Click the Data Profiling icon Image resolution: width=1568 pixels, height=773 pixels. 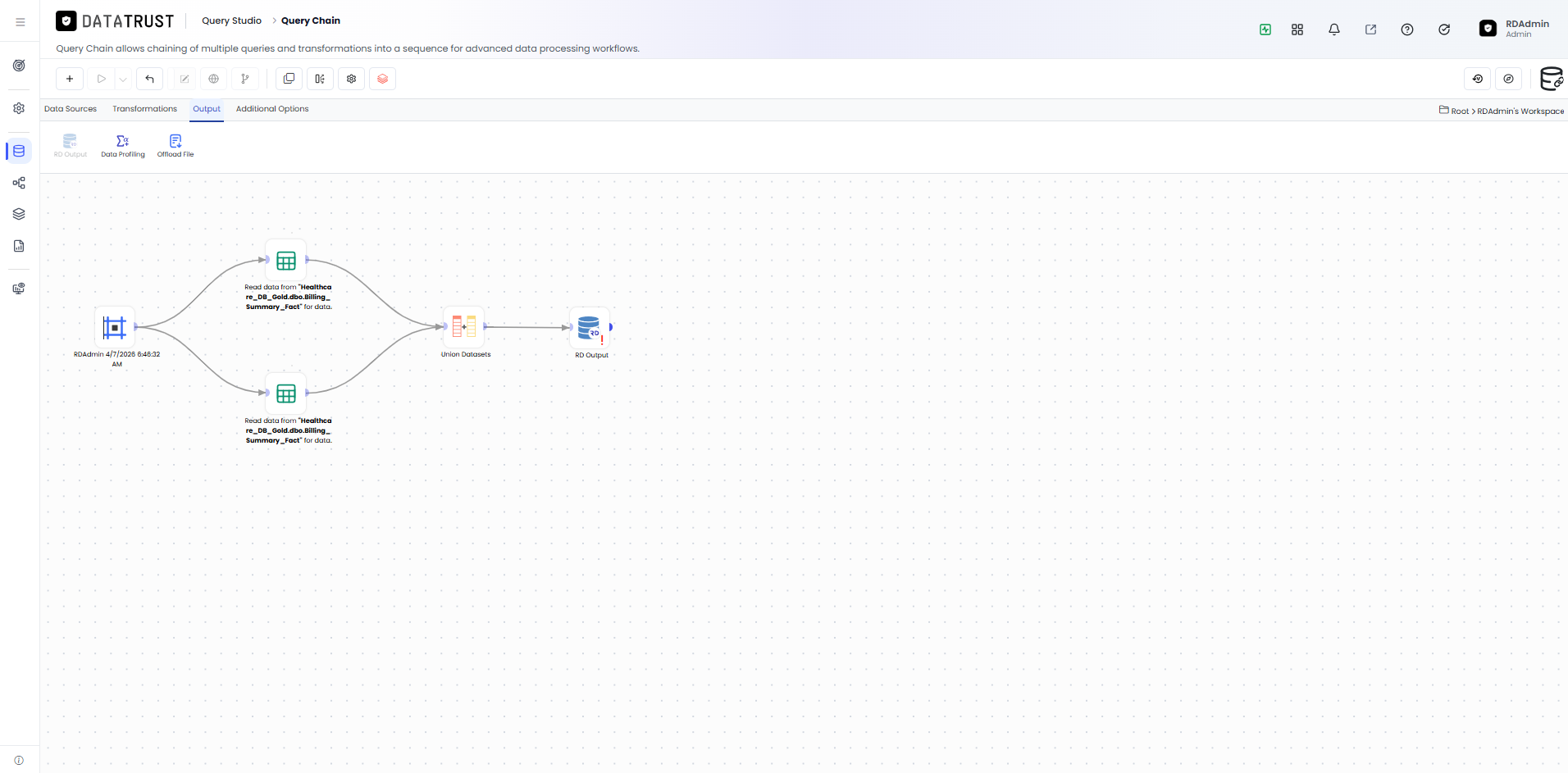(123, 141)
